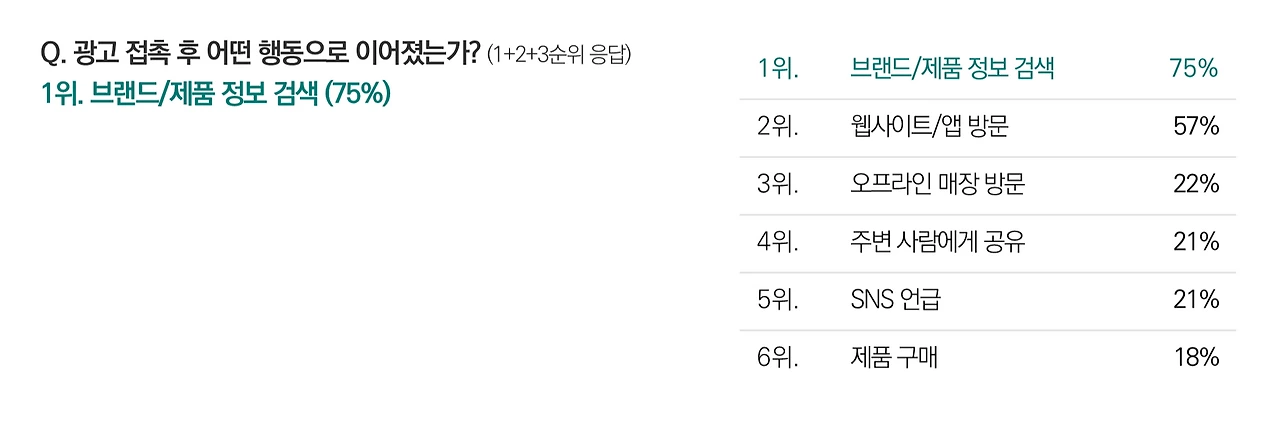Select the 4위. rank label
This screenshot has height=428, width=1280.
778,242
